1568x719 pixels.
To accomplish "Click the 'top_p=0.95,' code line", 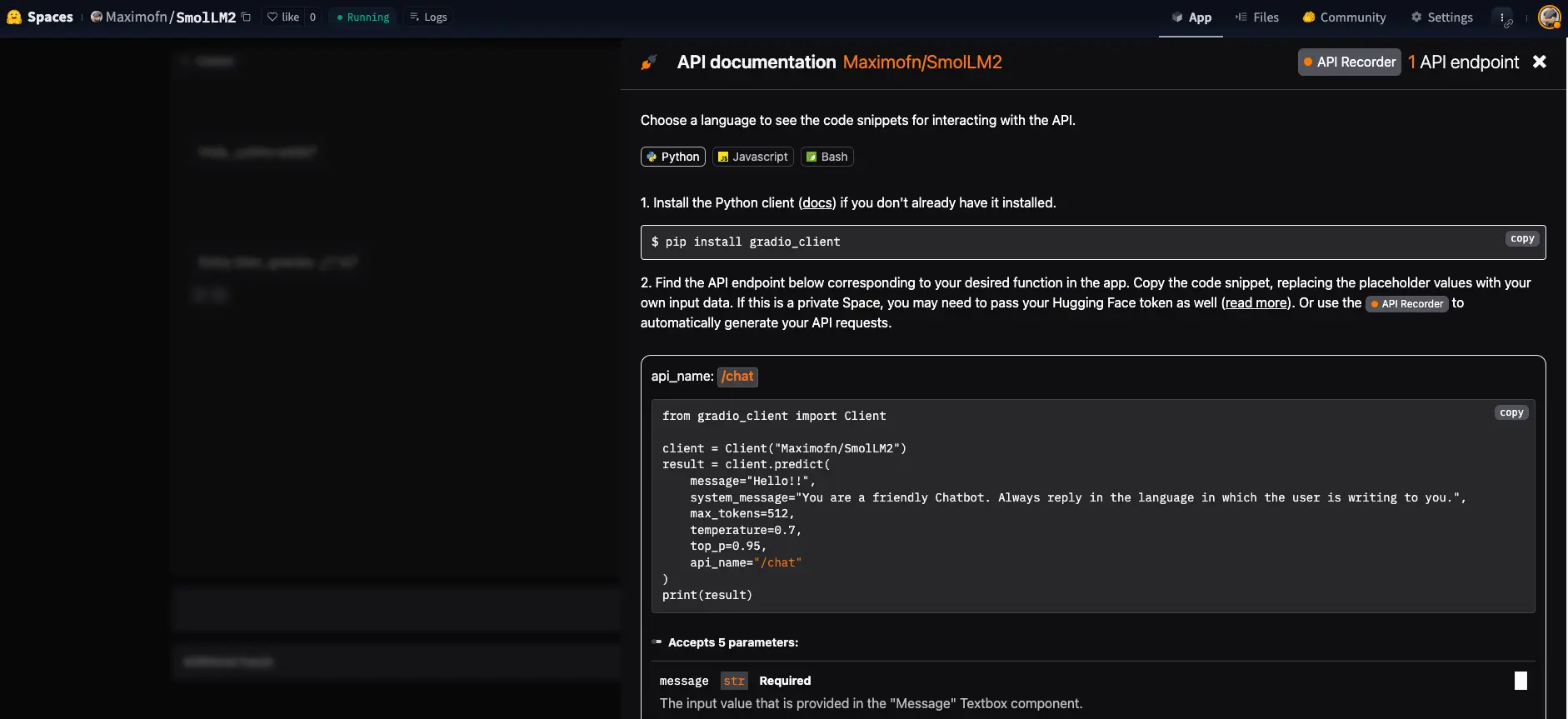I will [x=728, y=546].
